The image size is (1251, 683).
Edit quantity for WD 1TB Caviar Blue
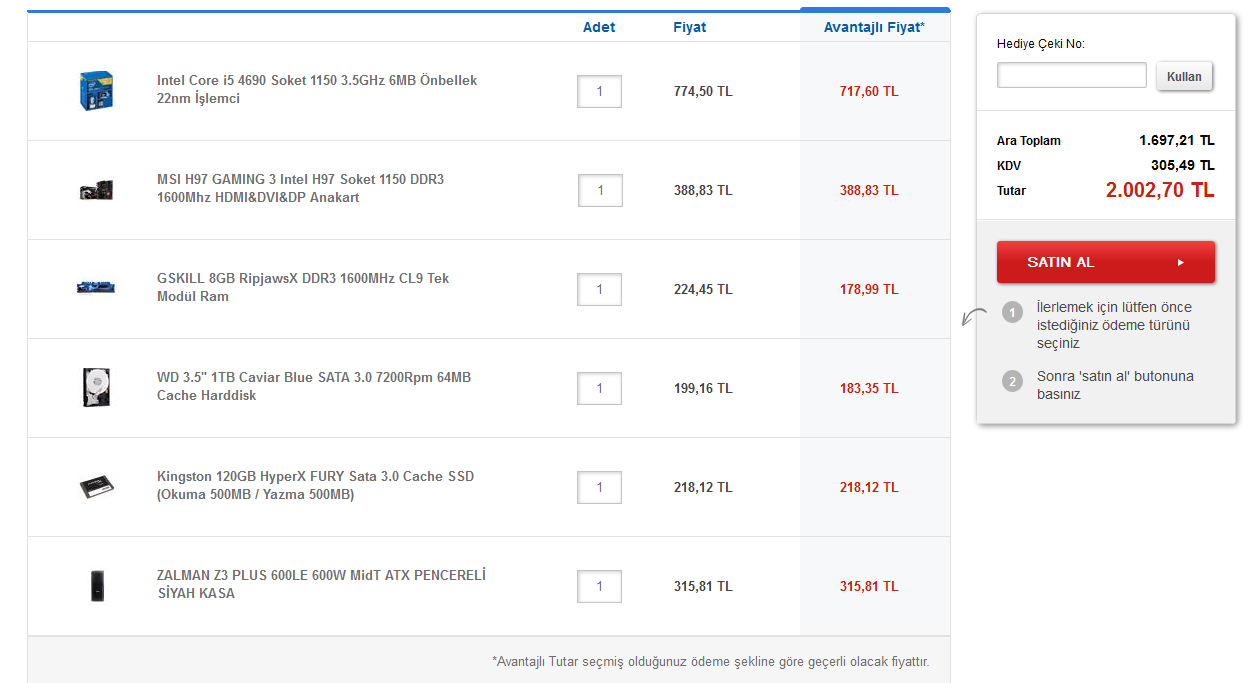tap(599, 389)
